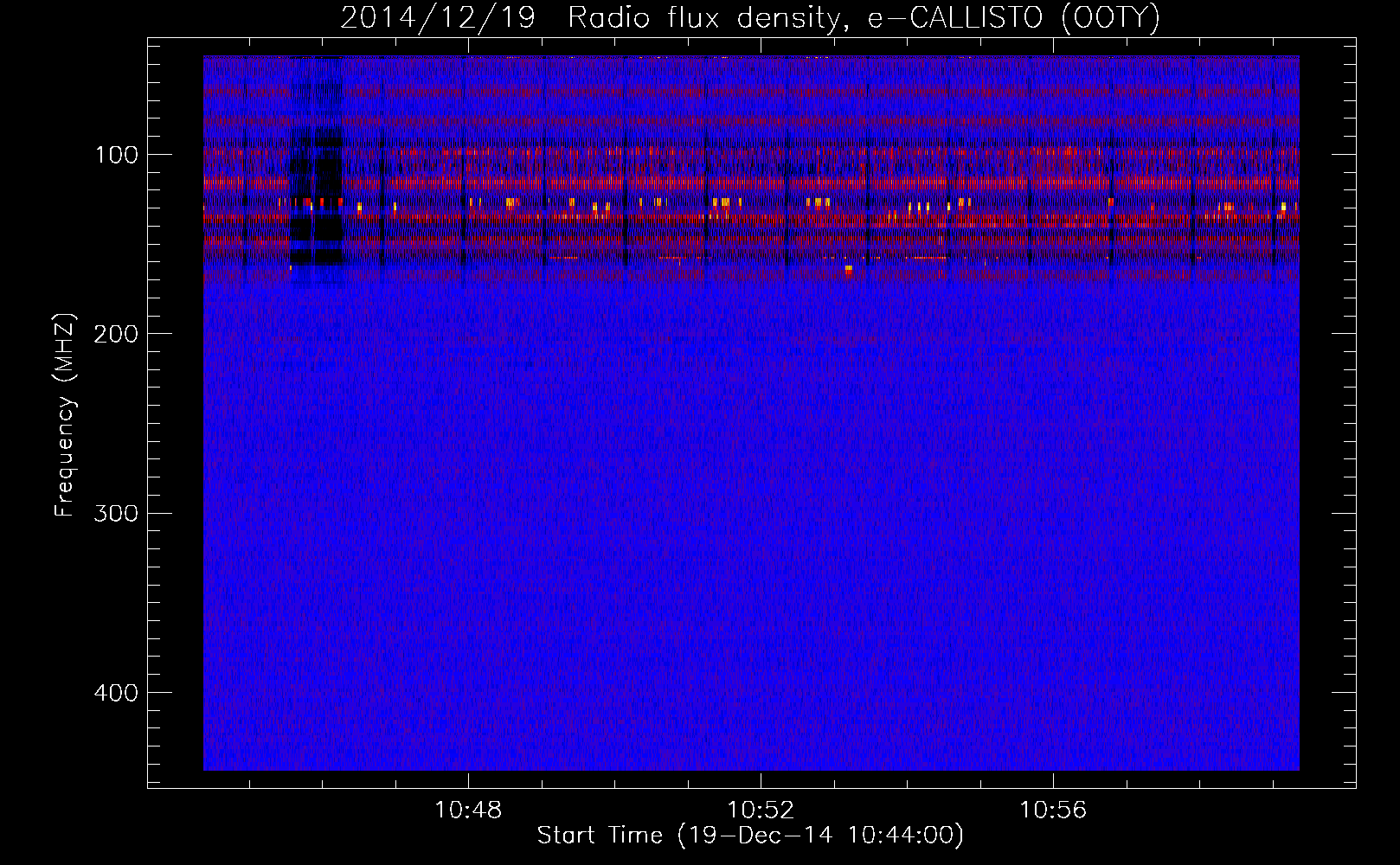This screenshot has width=1400, height=865.
Task: Click the 200 MHz y-axis tick label
Action: click(x=116, y=335)
